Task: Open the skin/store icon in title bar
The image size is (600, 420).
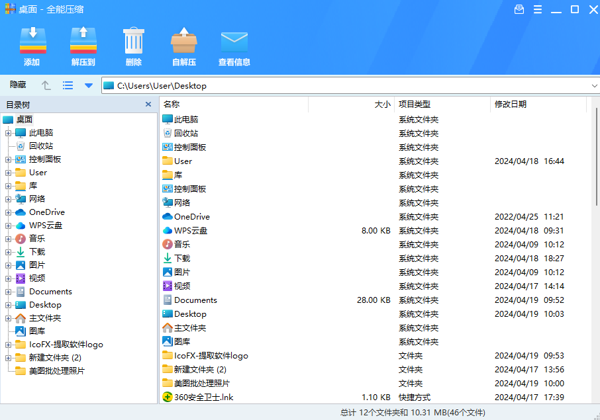Action: (x=519, y=9)
